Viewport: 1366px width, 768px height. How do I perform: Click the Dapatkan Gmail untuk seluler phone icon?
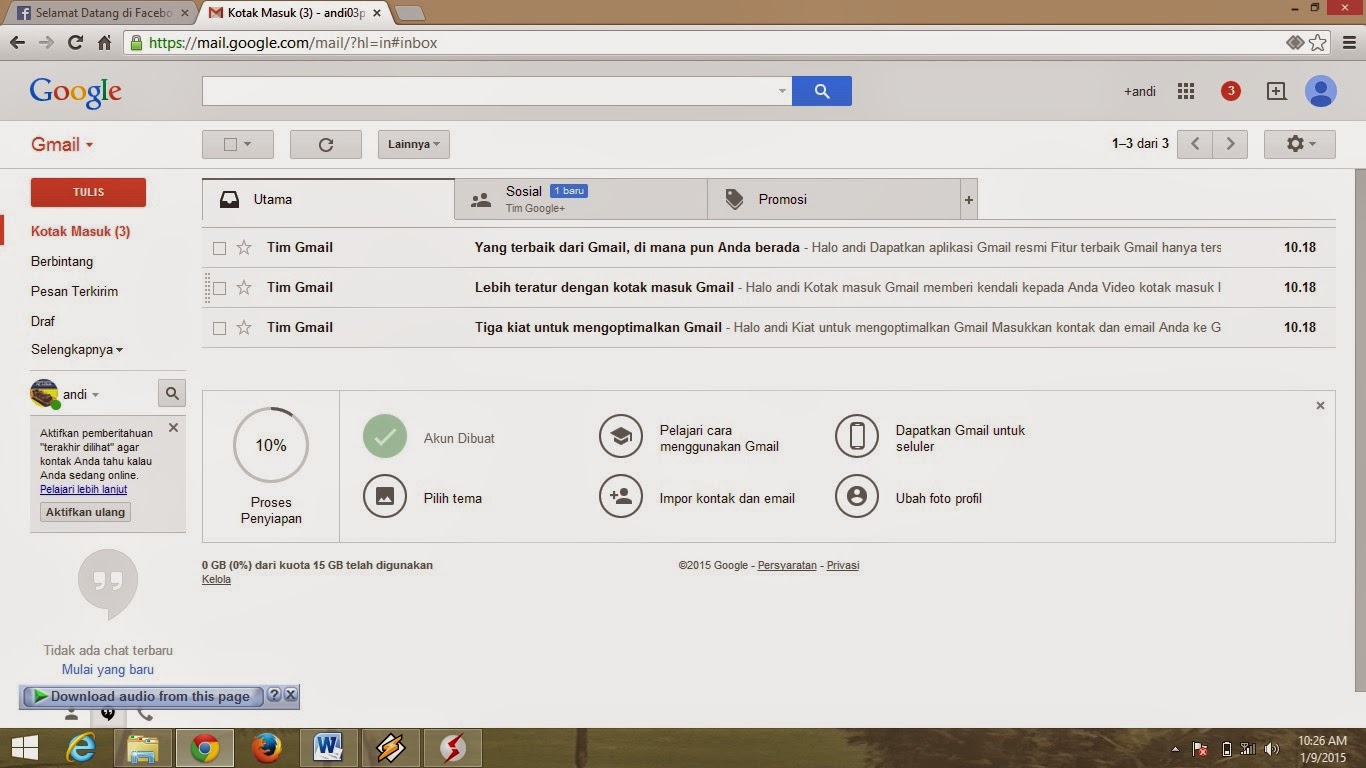857,436
